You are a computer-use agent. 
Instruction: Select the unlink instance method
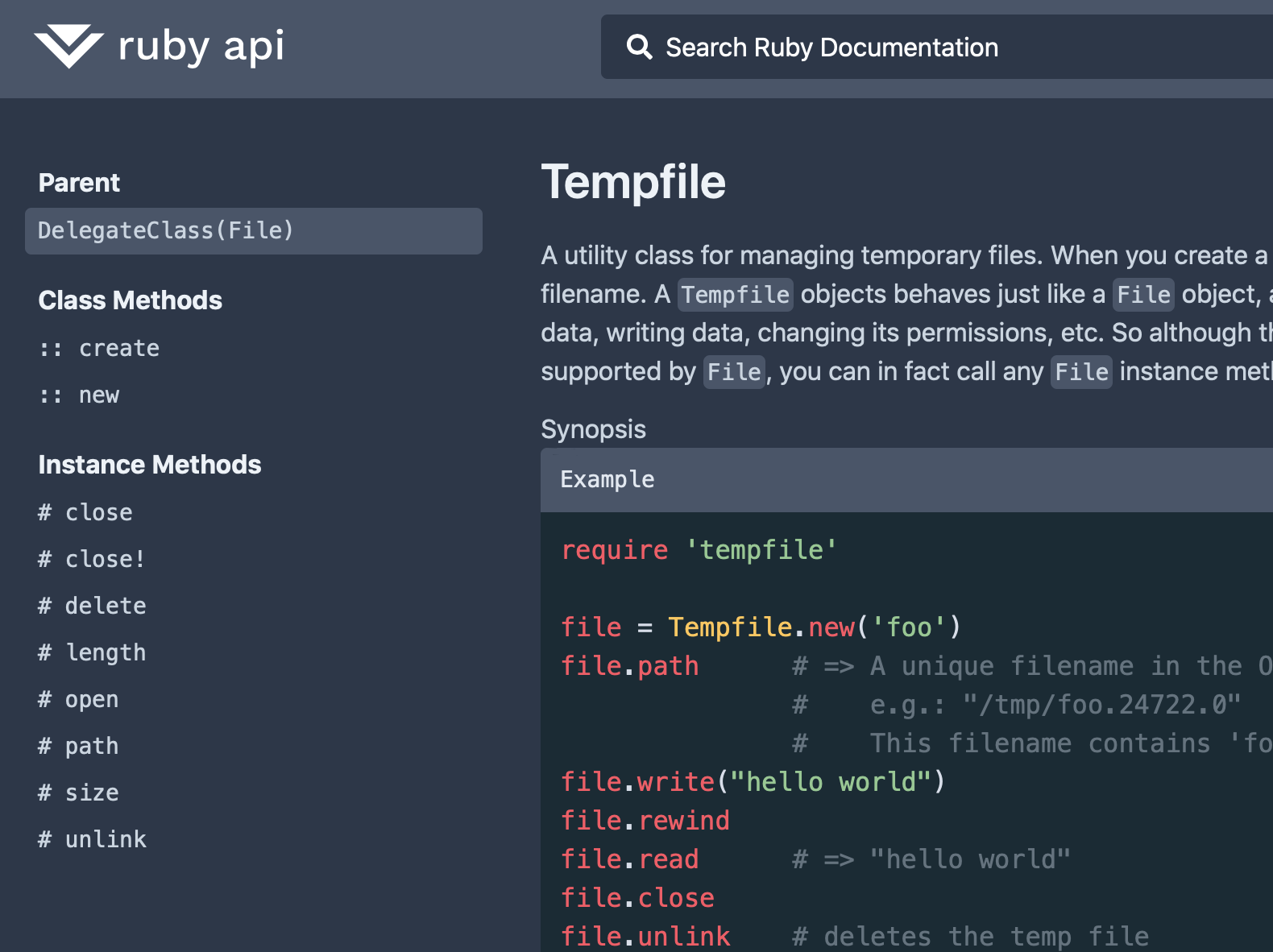coord(92,839)
